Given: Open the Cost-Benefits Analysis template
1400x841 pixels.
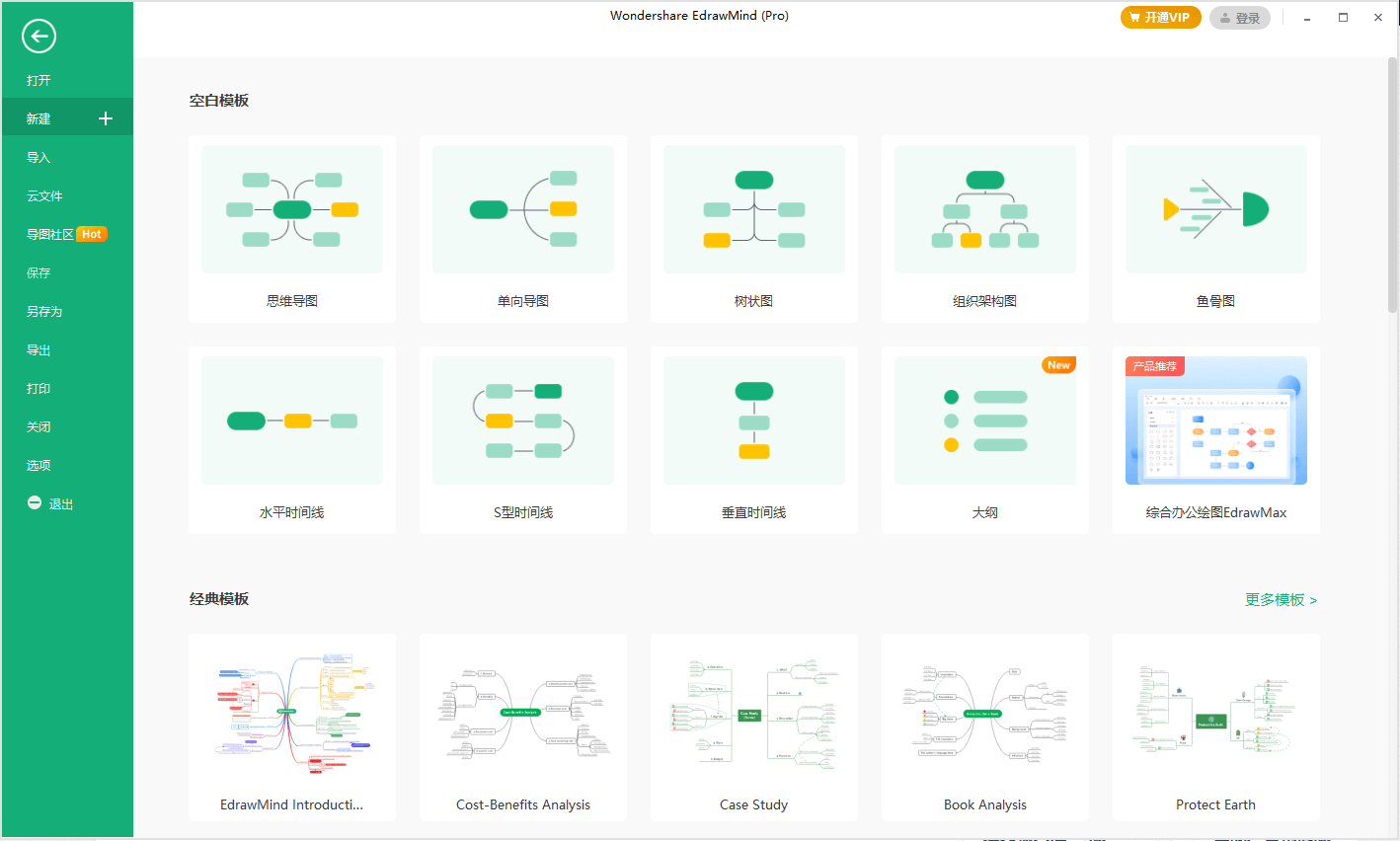Looking at the screenshot, I should [522, 727].
